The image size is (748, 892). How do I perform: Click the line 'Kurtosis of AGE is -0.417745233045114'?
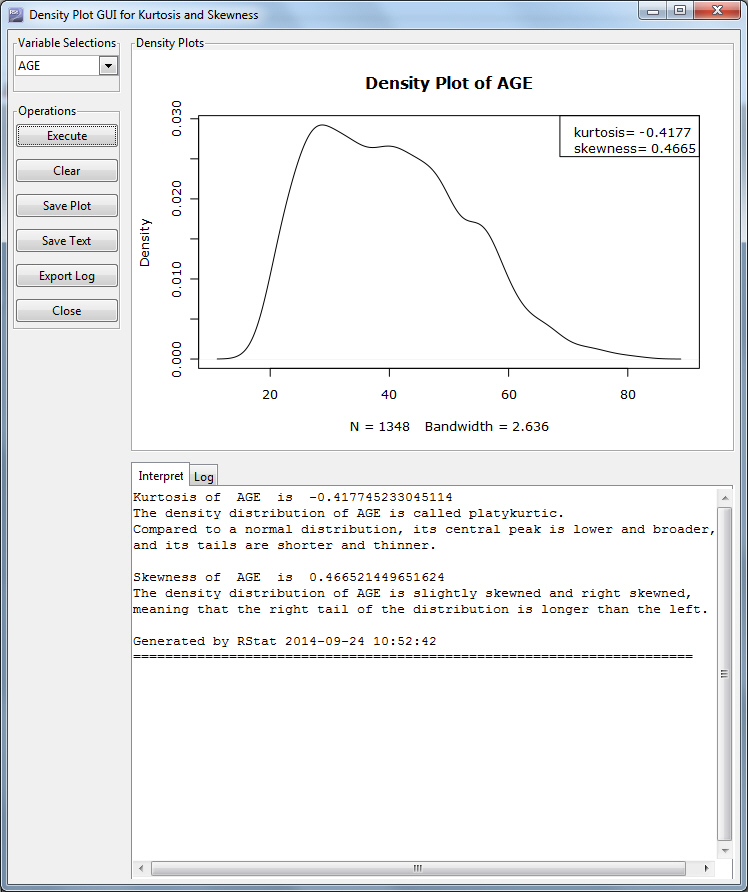point(292,497)
